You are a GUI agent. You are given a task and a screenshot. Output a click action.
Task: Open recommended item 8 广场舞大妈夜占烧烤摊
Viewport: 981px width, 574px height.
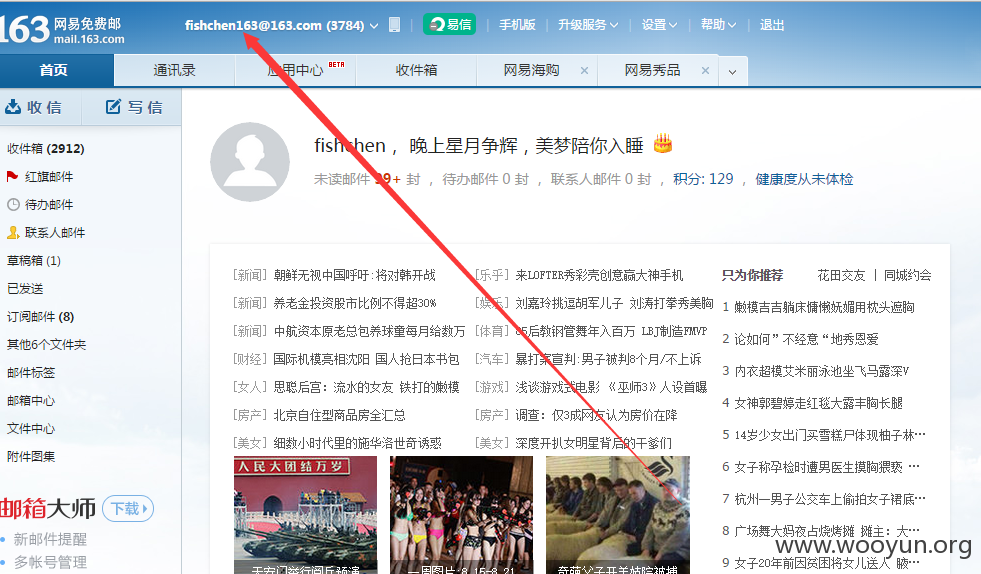coord(826,531)
